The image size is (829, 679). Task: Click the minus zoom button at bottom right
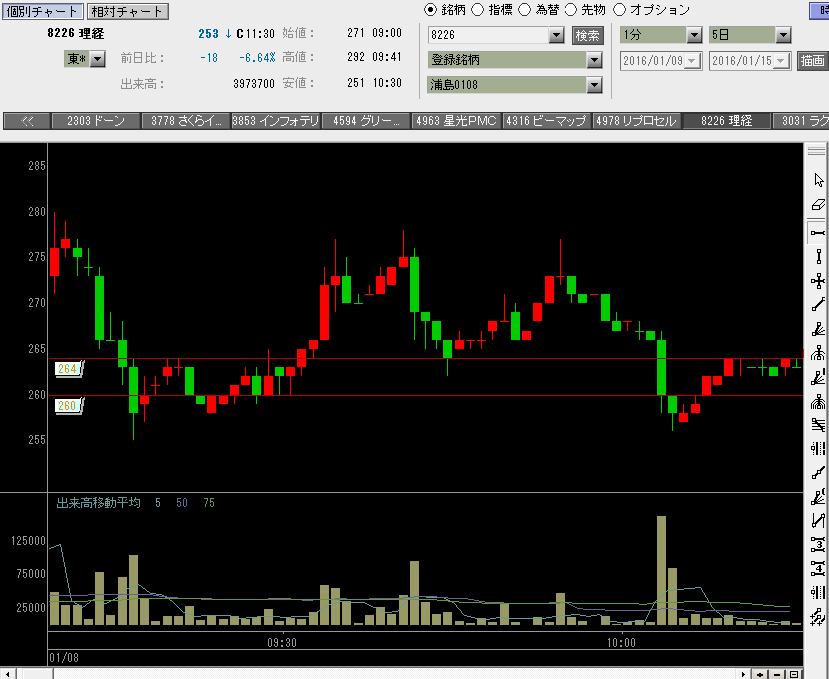click(x=777, y=674)
